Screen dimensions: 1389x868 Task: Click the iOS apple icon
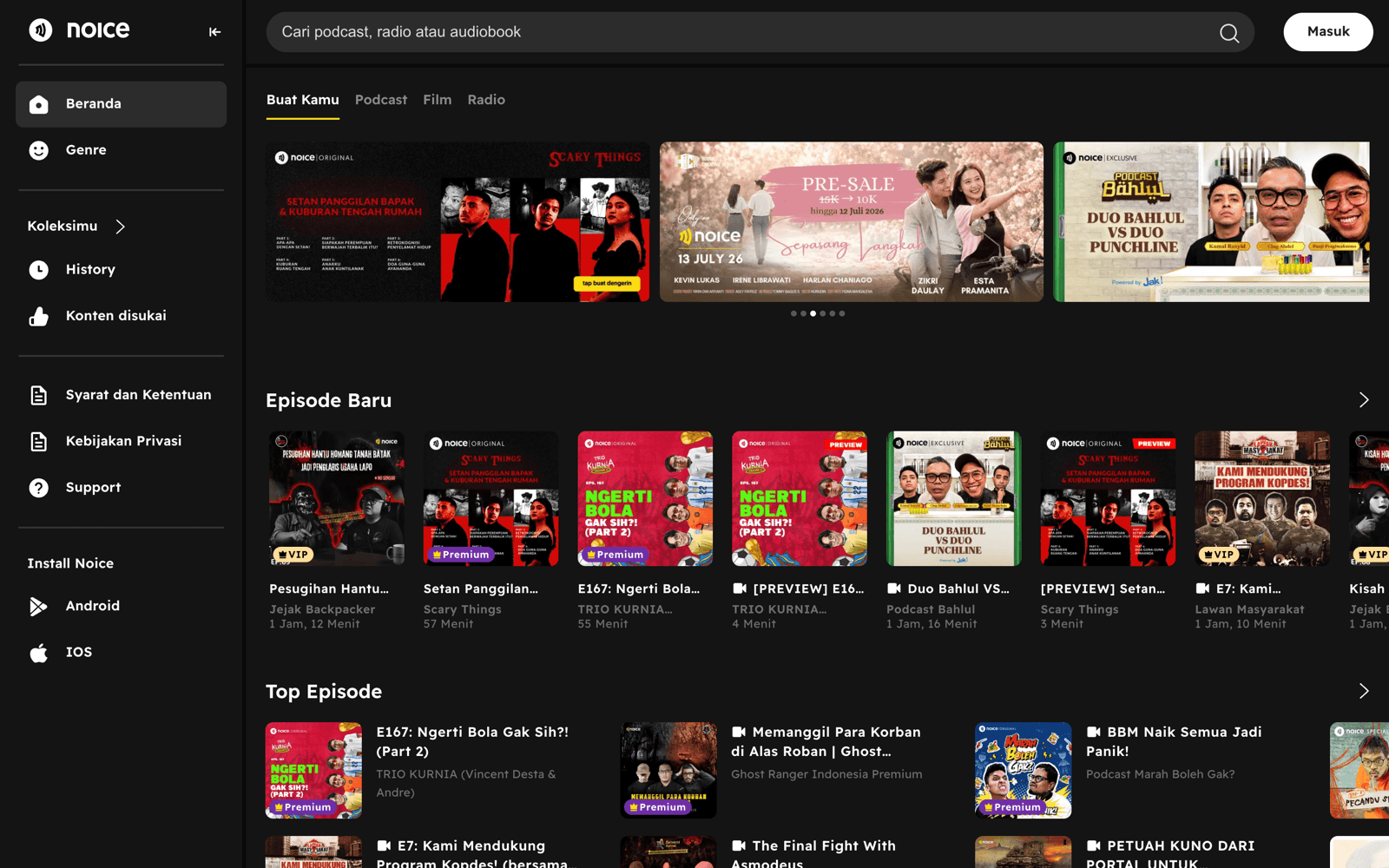click(39, 653)
